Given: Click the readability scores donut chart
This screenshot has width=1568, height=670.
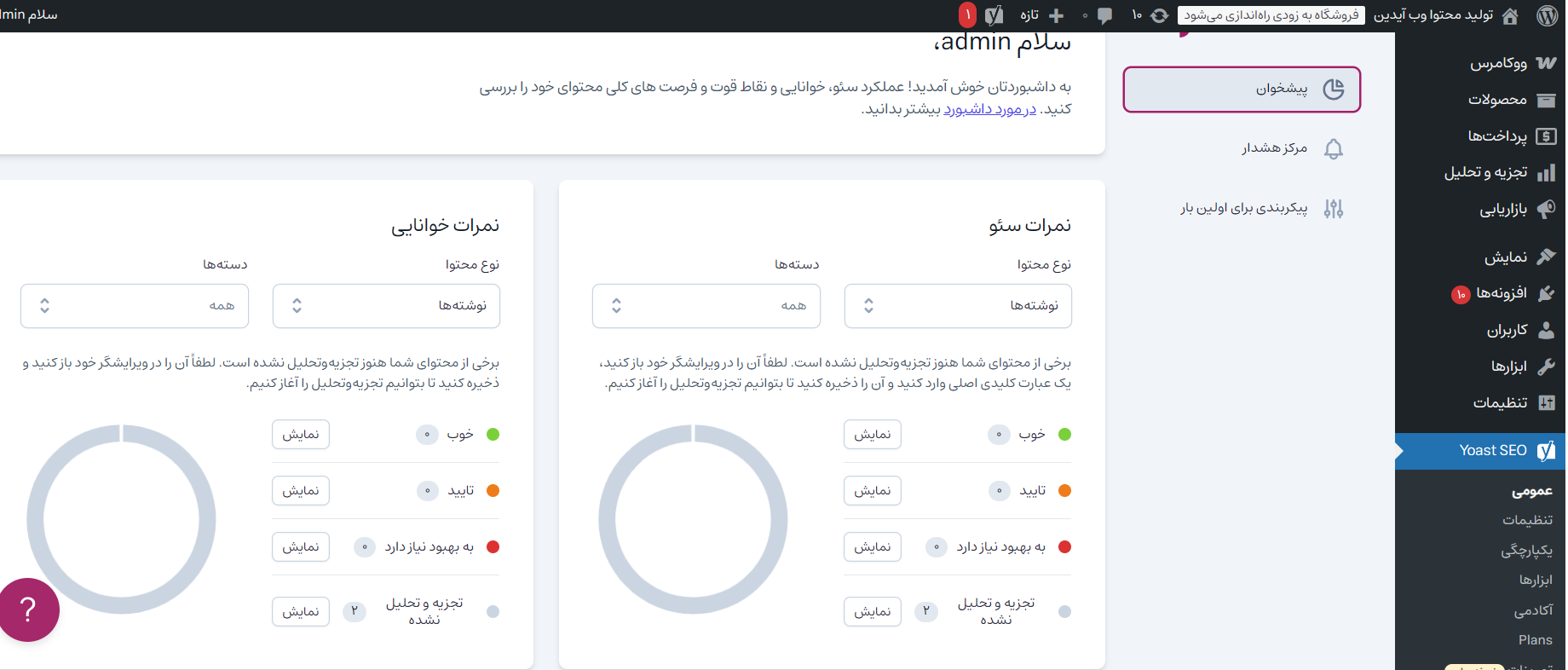Looking at the screenshot, I should click(121, 520).
